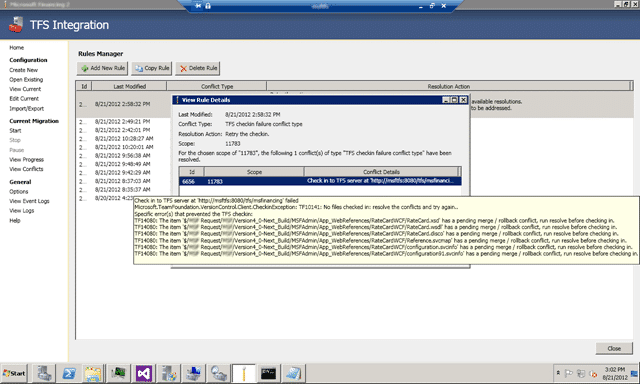Select conflict row 6656 in View Rule Details

pyautogui.click(x=320, y=181)
